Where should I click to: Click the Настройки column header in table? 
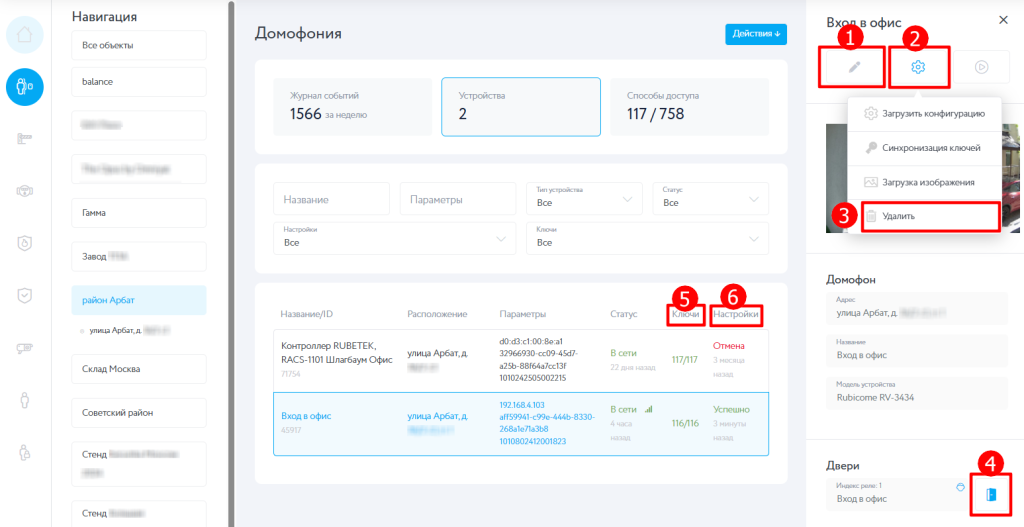(736, 314)
